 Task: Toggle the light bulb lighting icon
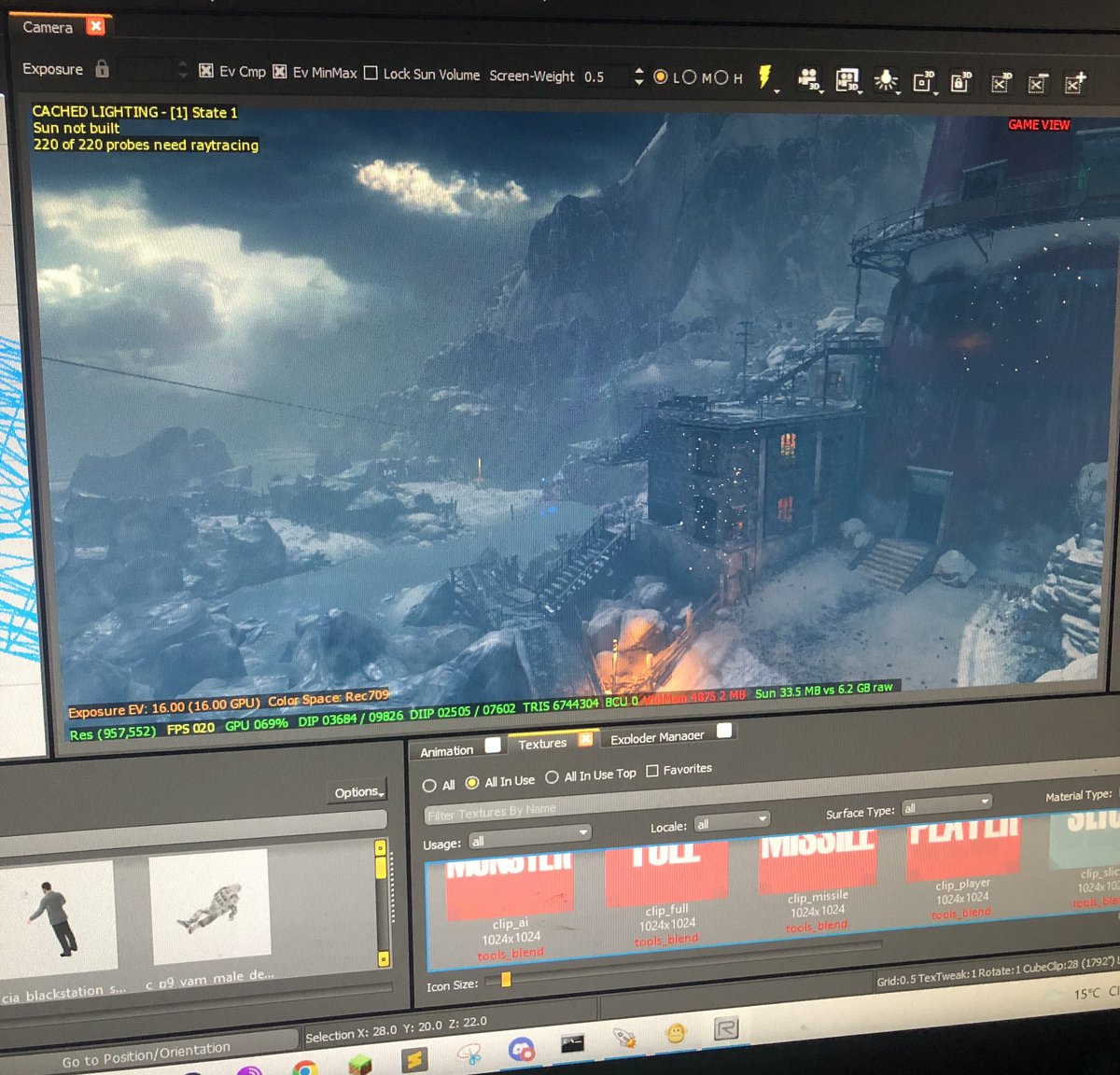885,81
